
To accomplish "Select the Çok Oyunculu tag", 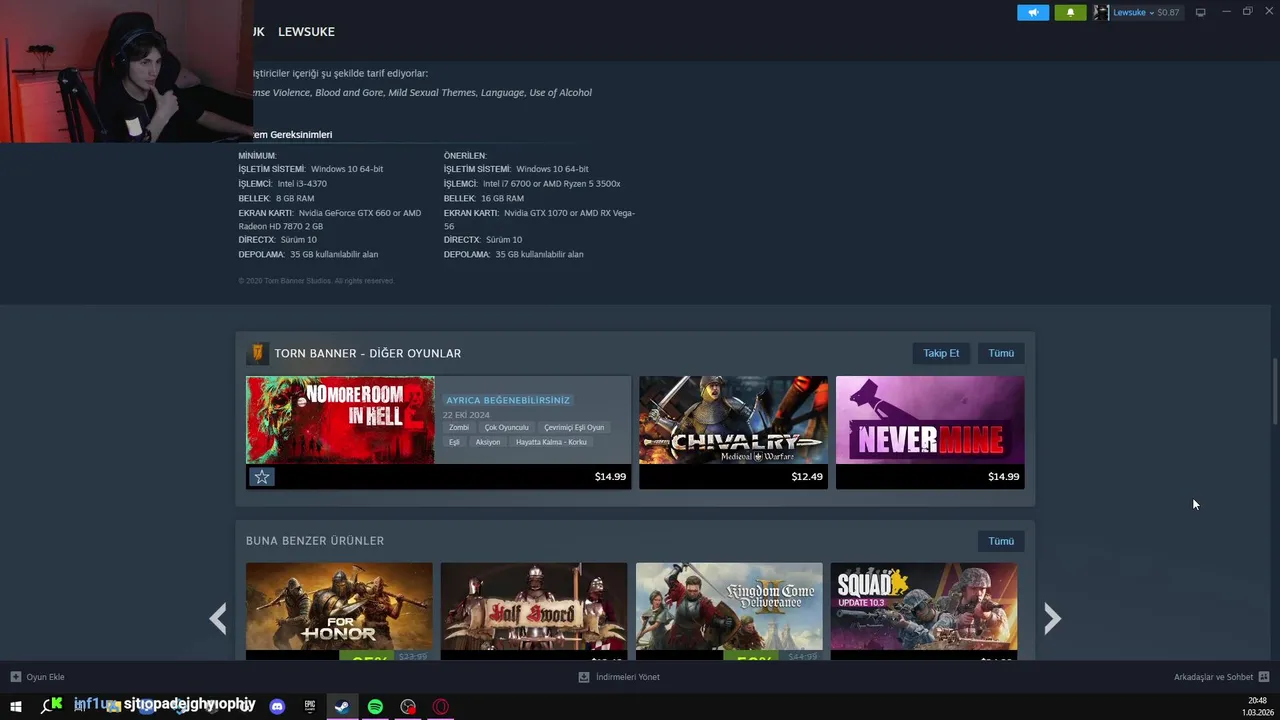I will coord(506,427).
